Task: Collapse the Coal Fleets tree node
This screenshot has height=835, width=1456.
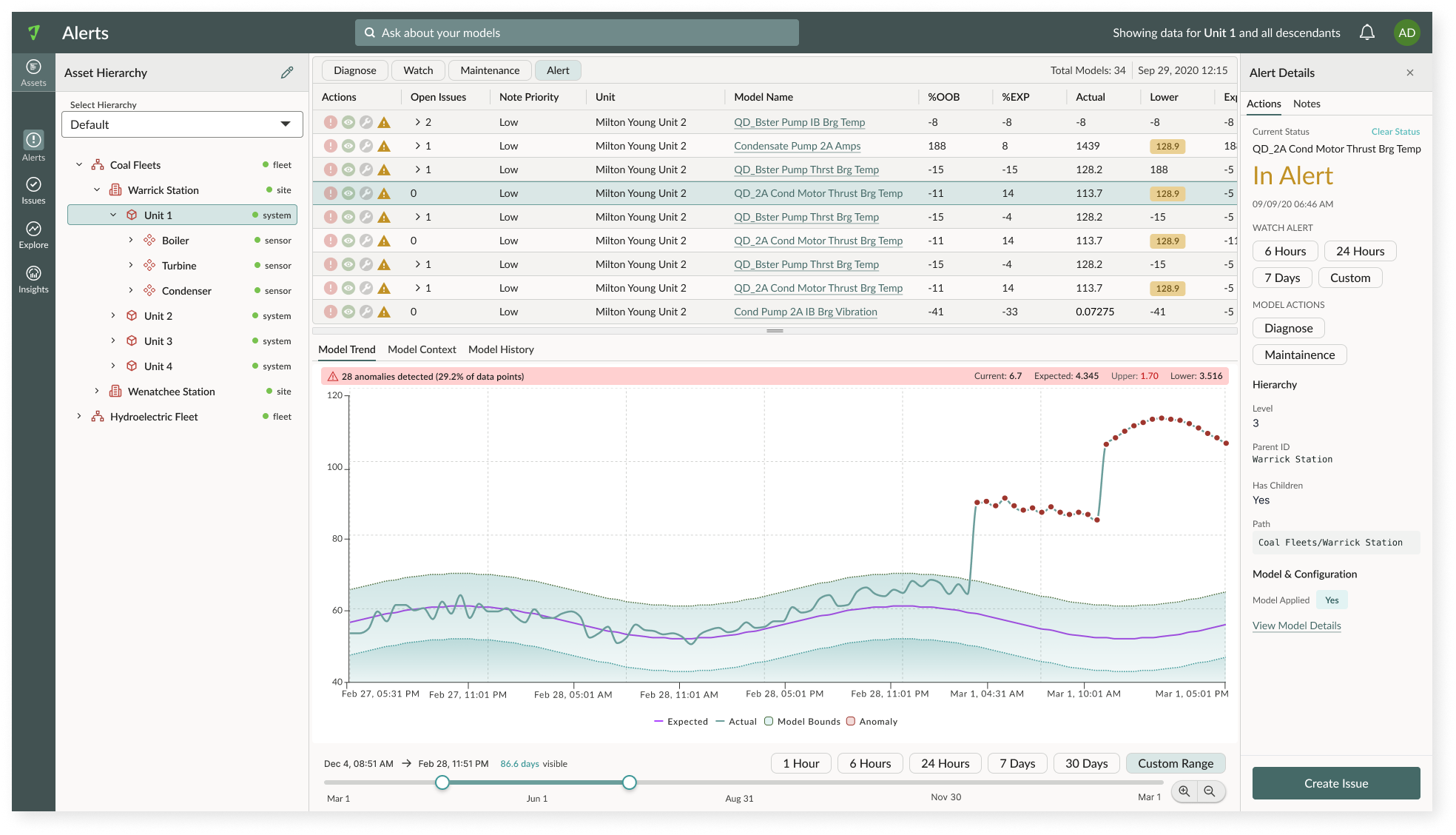Action: 79,165
